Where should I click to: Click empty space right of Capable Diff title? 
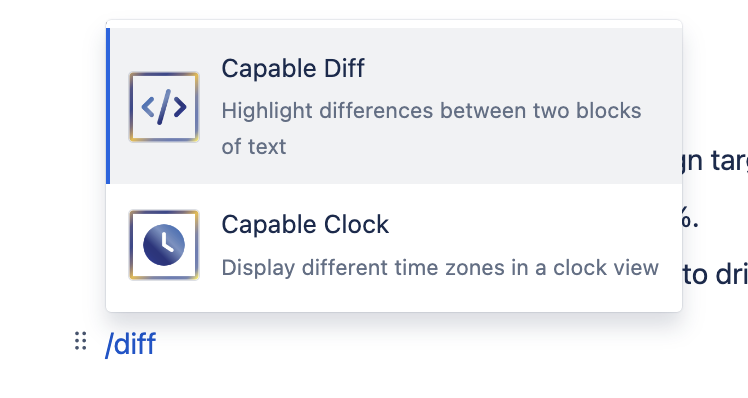(x=520, y=69)
